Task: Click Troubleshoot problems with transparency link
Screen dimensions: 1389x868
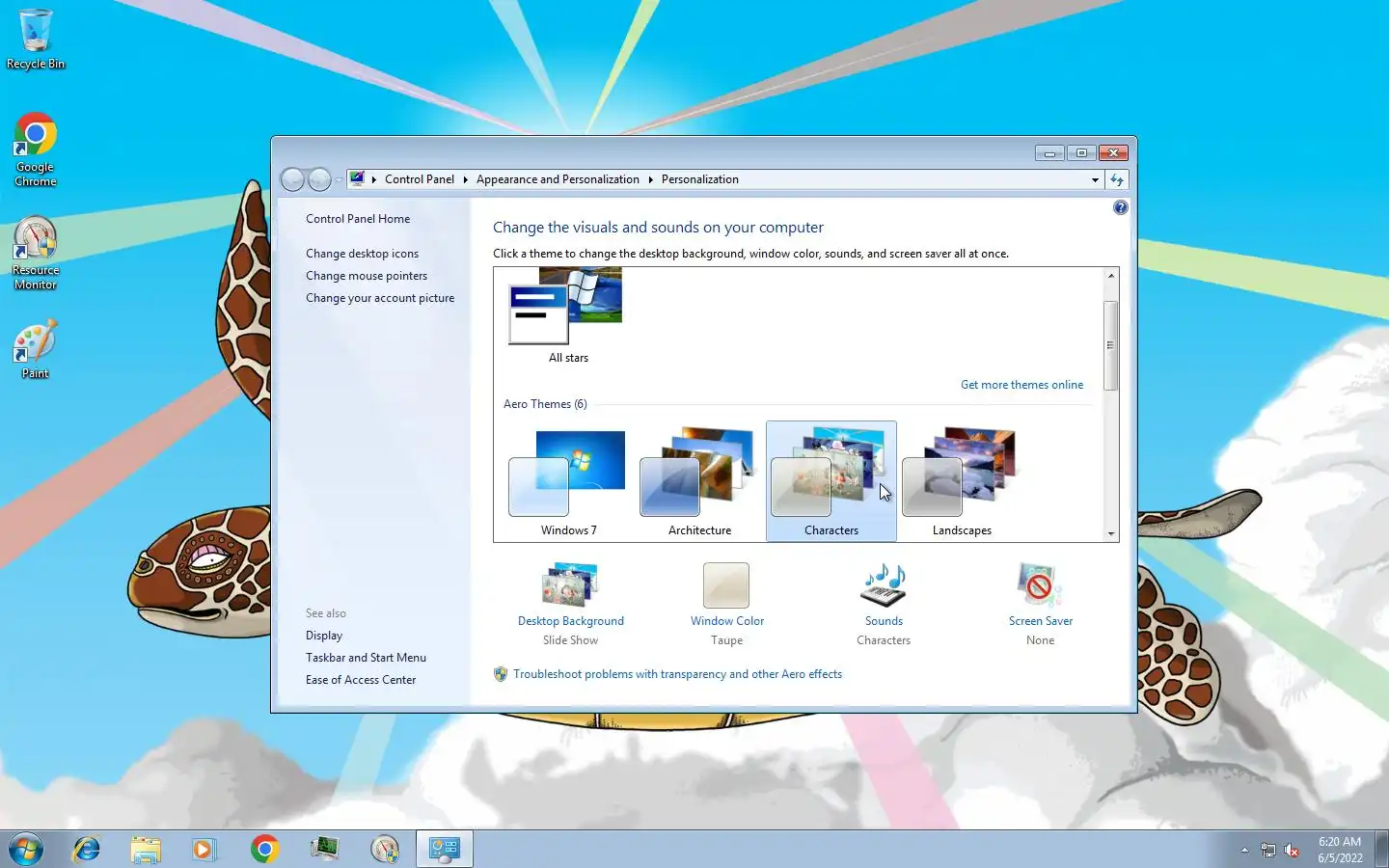Action: tap(677, 674)
